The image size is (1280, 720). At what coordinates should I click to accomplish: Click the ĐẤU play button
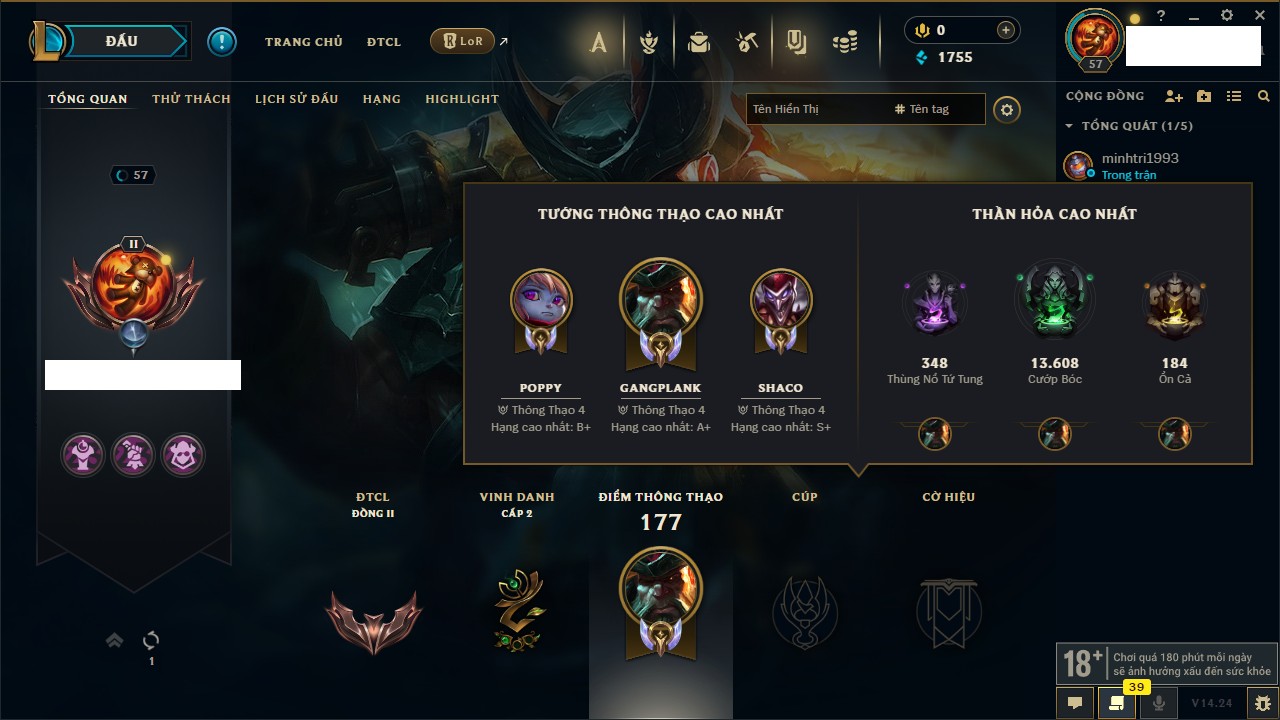(121, 42)
